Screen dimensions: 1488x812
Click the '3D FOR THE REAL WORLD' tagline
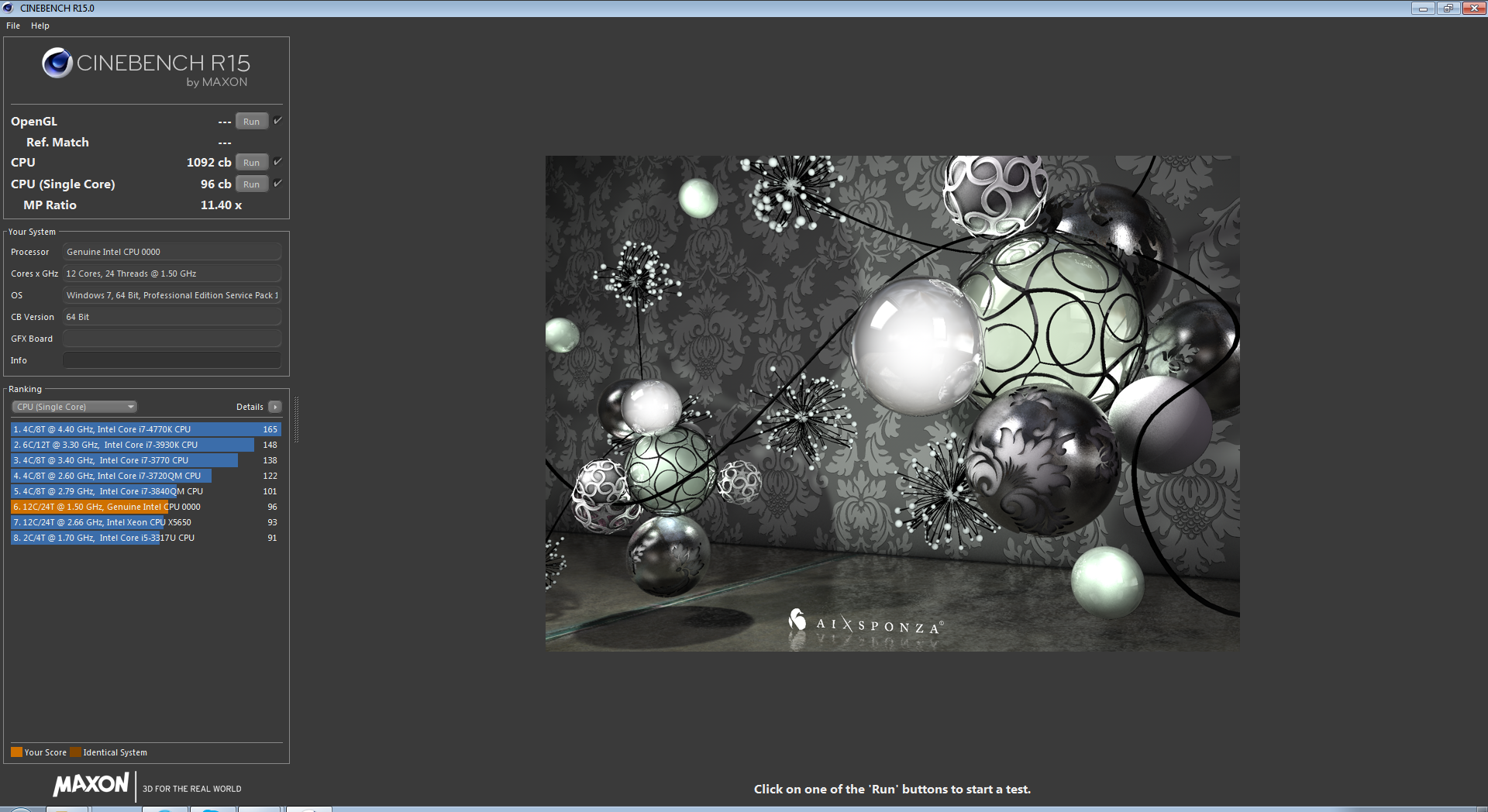pyautogui.click(x=191, y=789)
